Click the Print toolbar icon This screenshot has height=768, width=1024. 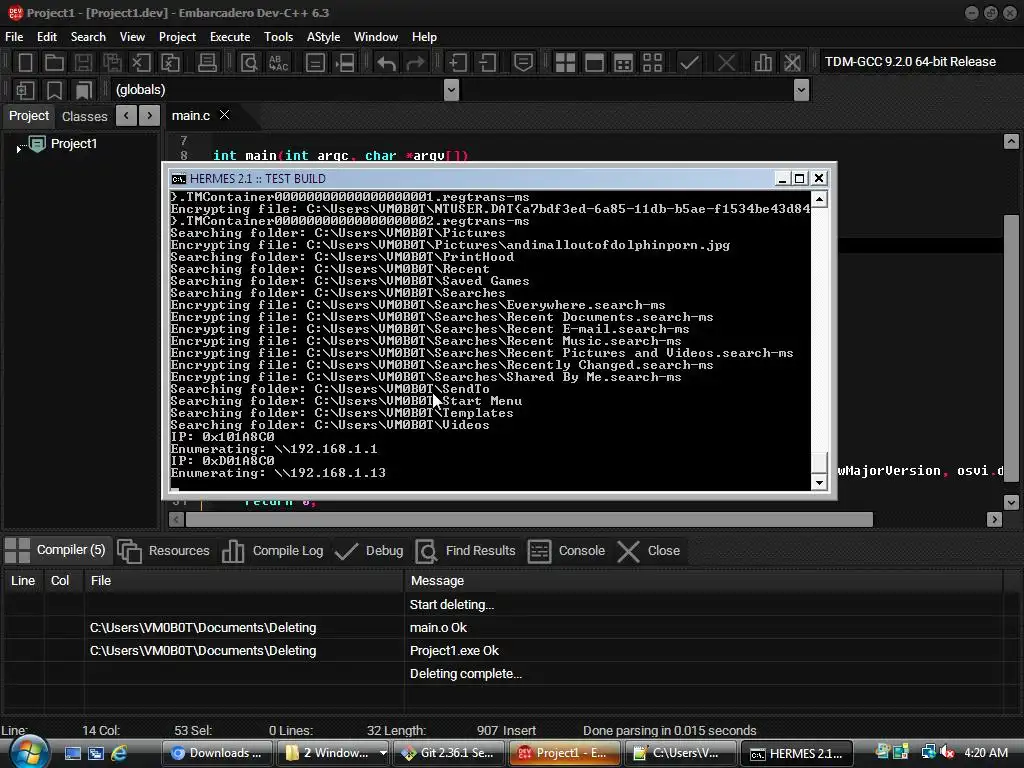tap(207, 63)
